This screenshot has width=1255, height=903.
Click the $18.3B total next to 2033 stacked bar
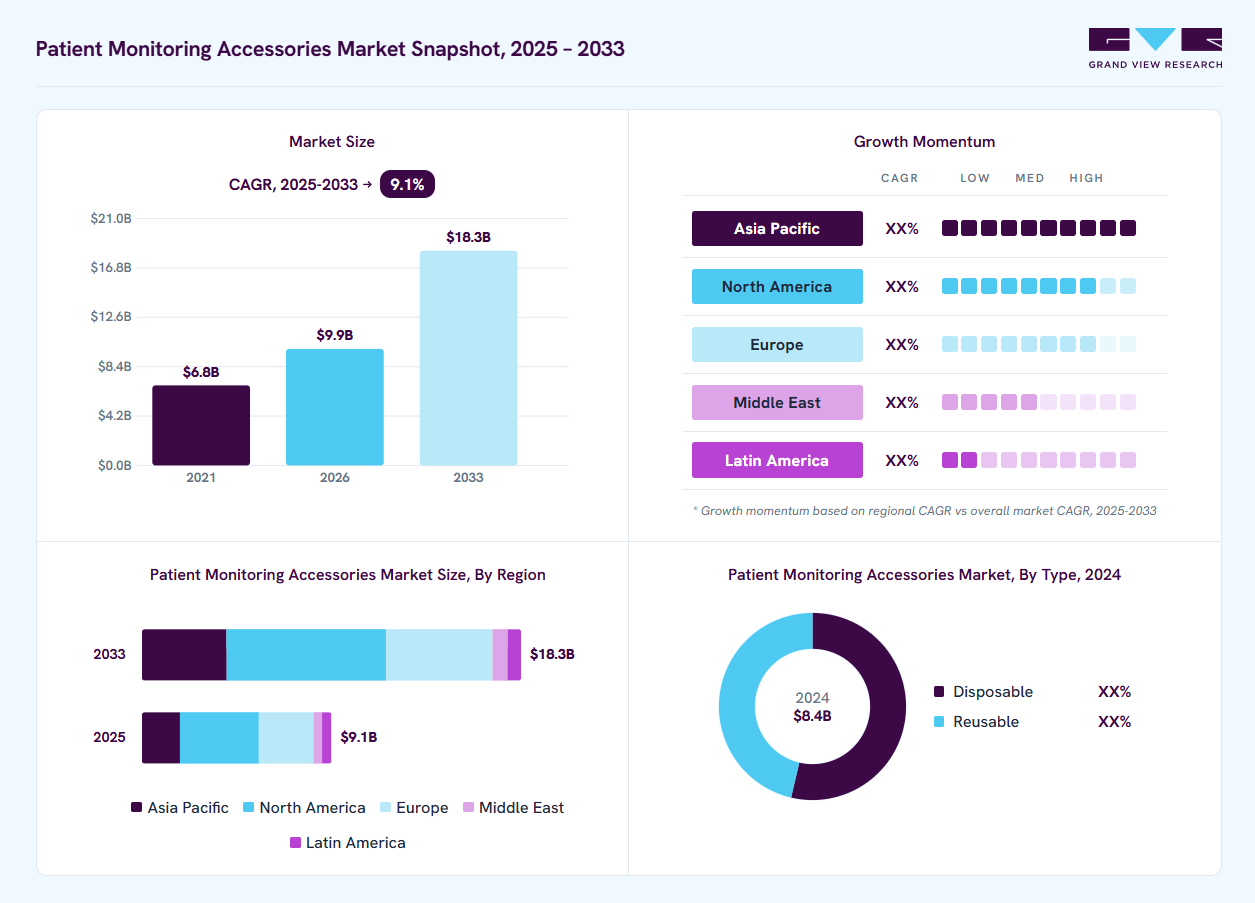552,654
